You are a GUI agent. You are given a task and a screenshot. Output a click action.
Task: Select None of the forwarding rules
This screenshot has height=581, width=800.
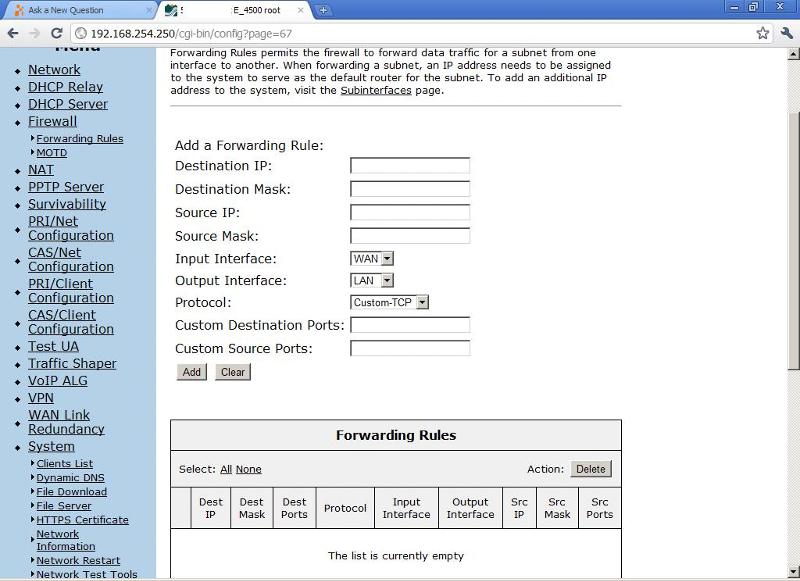[x=248, y=469]
